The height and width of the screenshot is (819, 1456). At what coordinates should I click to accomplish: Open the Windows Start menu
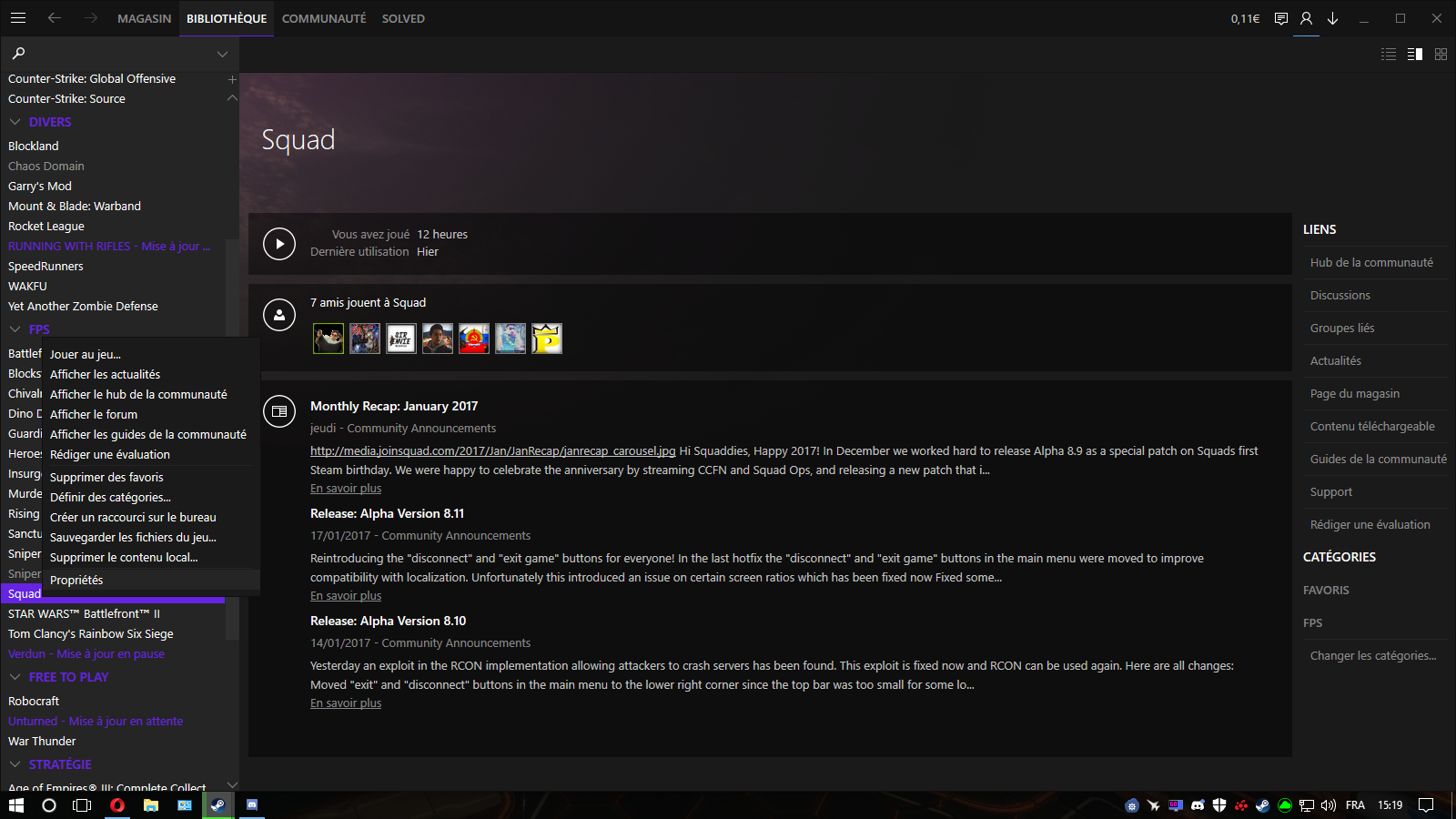click(x=16, y=805)
